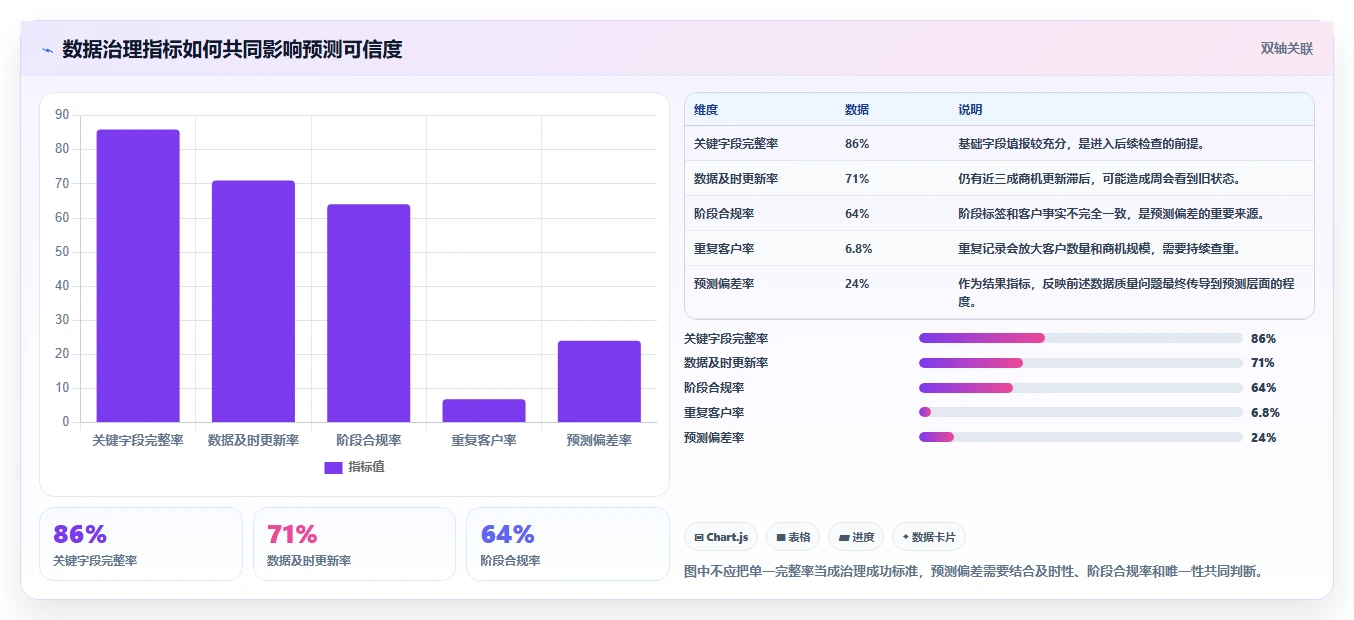Click the 64% value beside the progress bar
The height and width of the screenshot is (620, 1354).
1263,388
